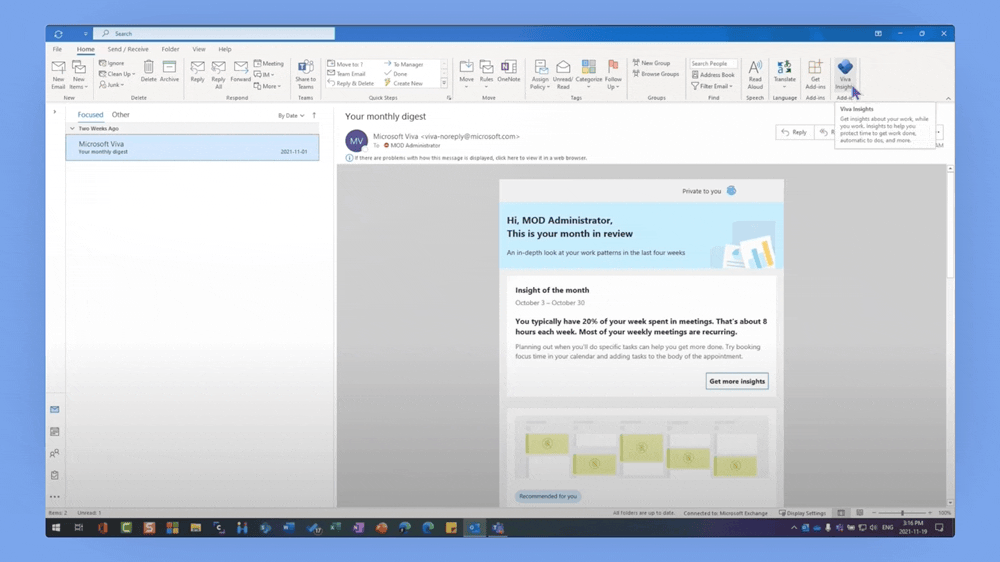Click Reply All in ribbon
The height and width of the screenshot is (562, 1000).
[218, 75]
